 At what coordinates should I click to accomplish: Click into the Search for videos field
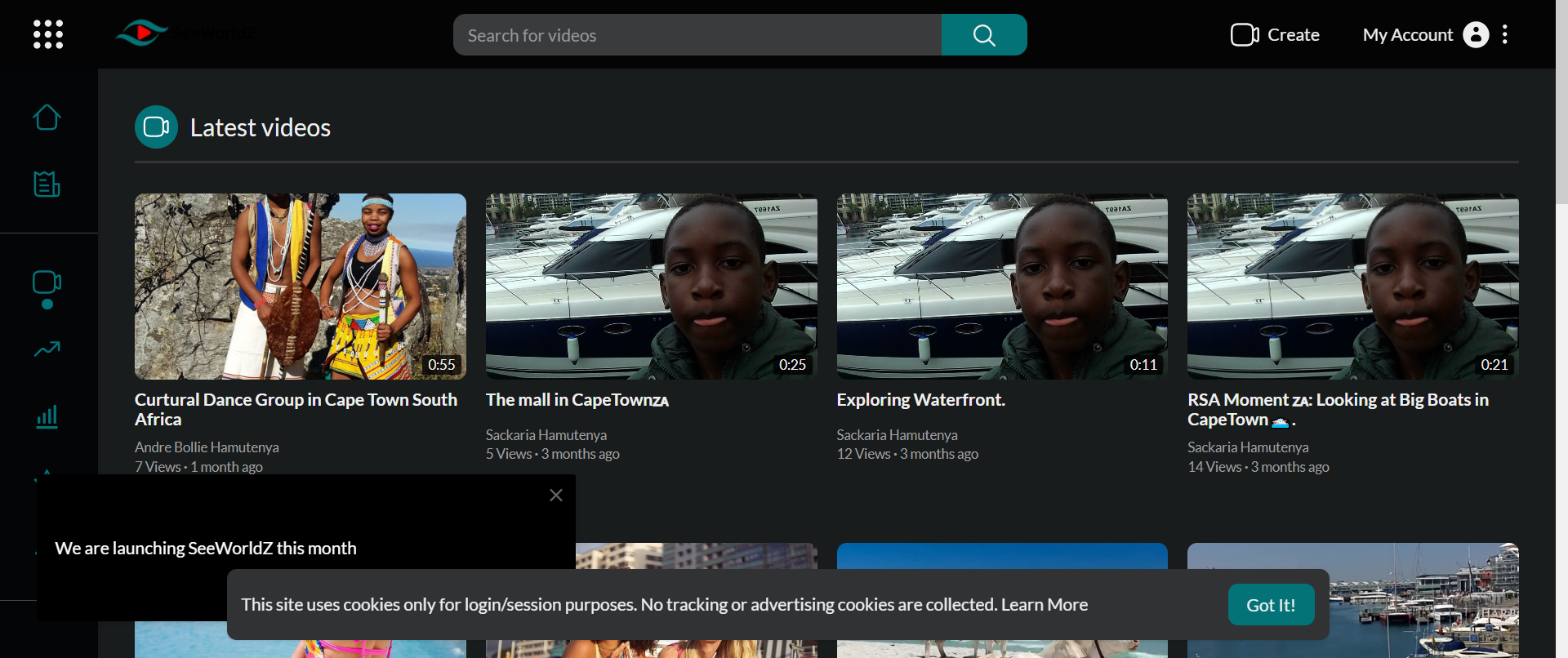pos(697,35)
